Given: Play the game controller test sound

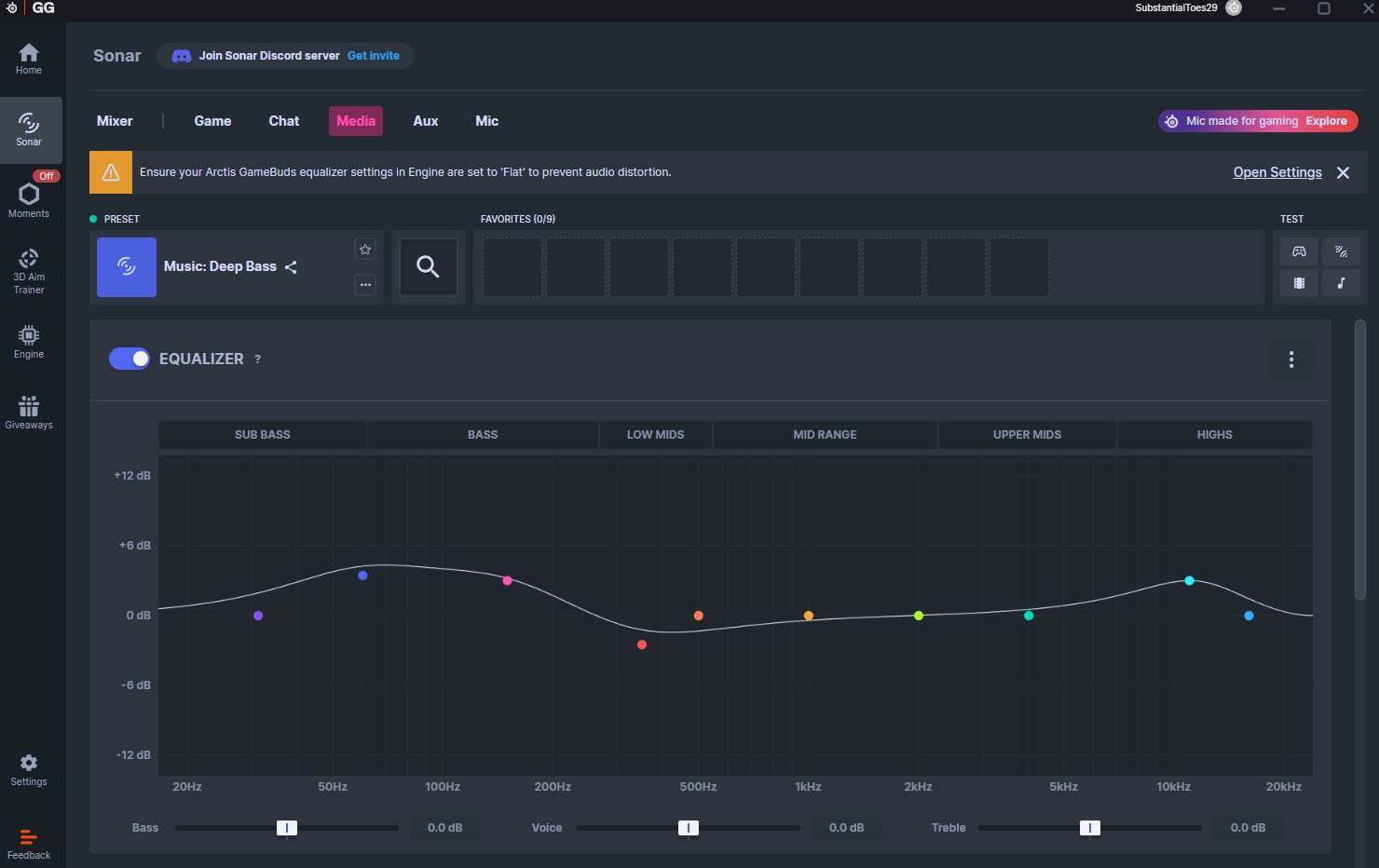Looking at the screenshot, I should (1299, 251).
